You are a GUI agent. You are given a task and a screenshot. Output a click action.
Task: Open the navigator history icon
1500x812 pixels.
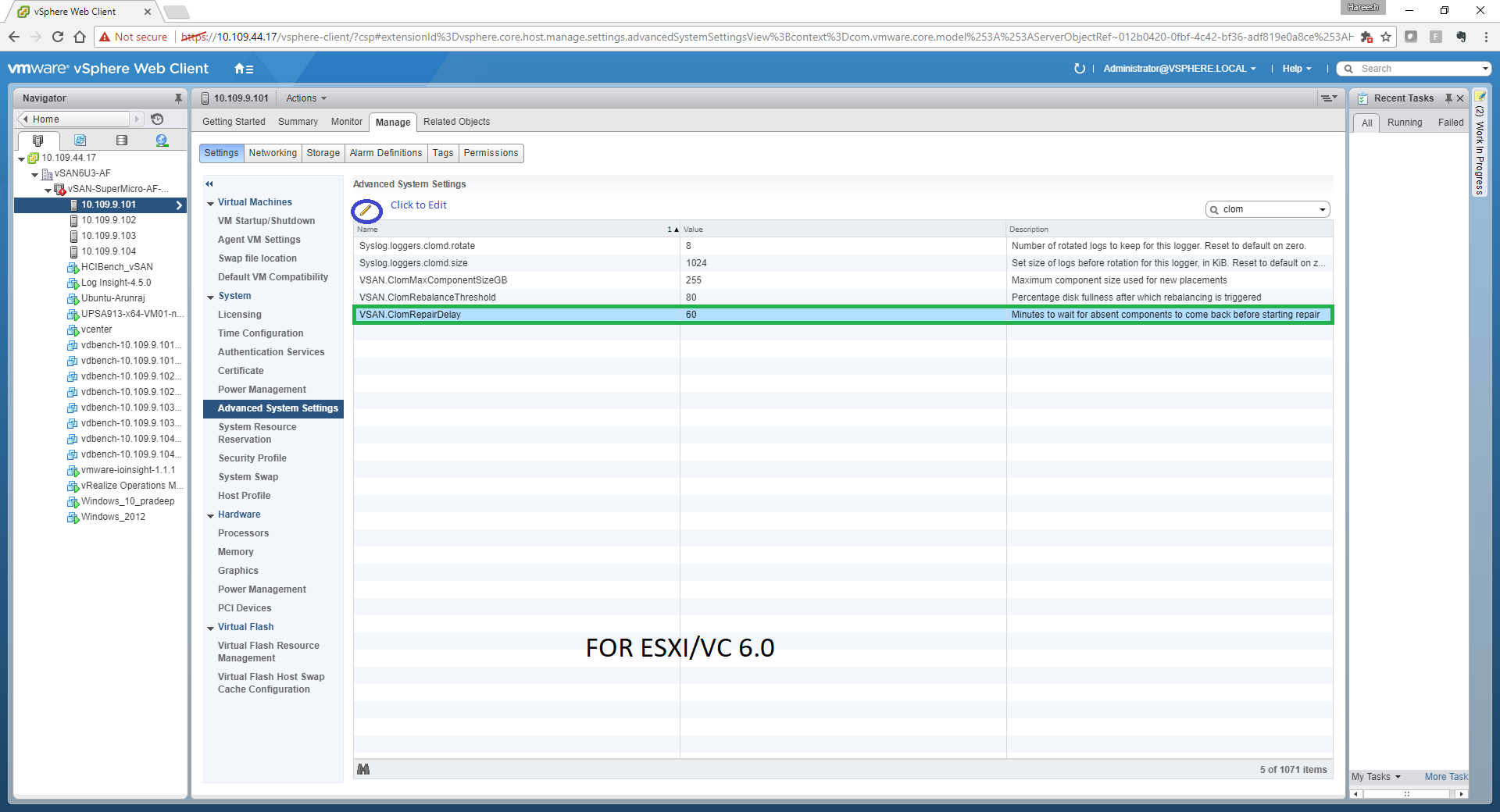point(157,119)
